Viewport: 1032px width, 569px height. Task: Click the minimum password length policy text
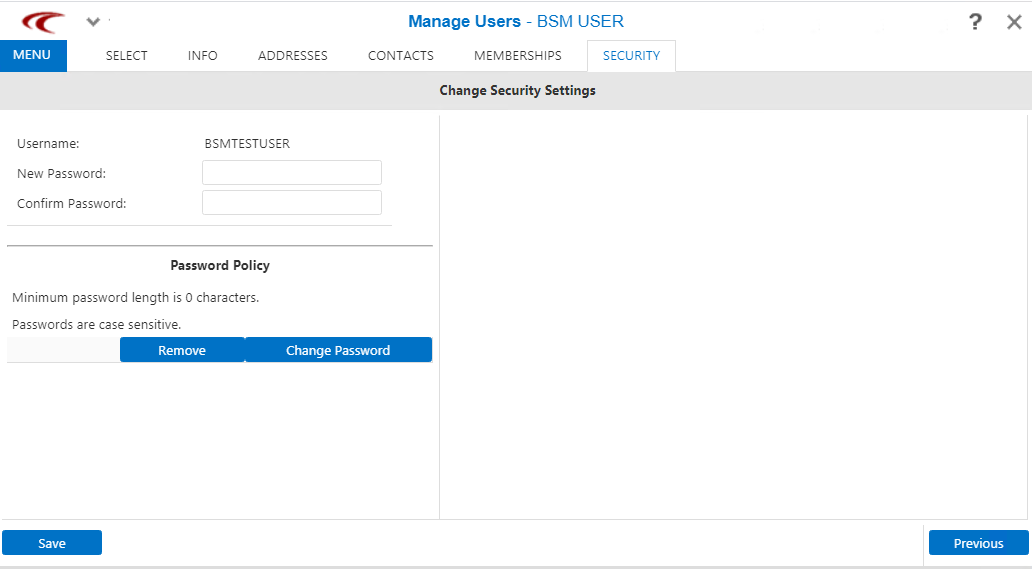pyautogui.click(x=136, y=298)
